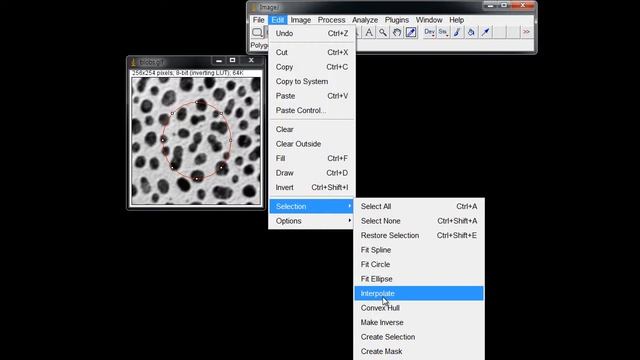Choose Restore Selection entry
This screenshot has width=640, height=360.
point(419,236)
